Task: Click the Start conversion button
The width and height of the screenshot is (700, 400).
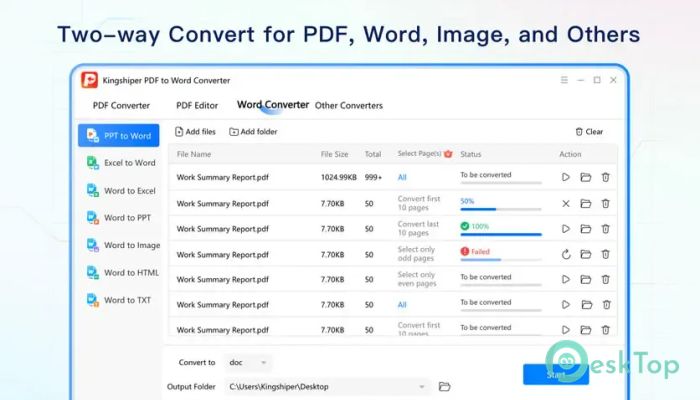Action: [556, 375]
